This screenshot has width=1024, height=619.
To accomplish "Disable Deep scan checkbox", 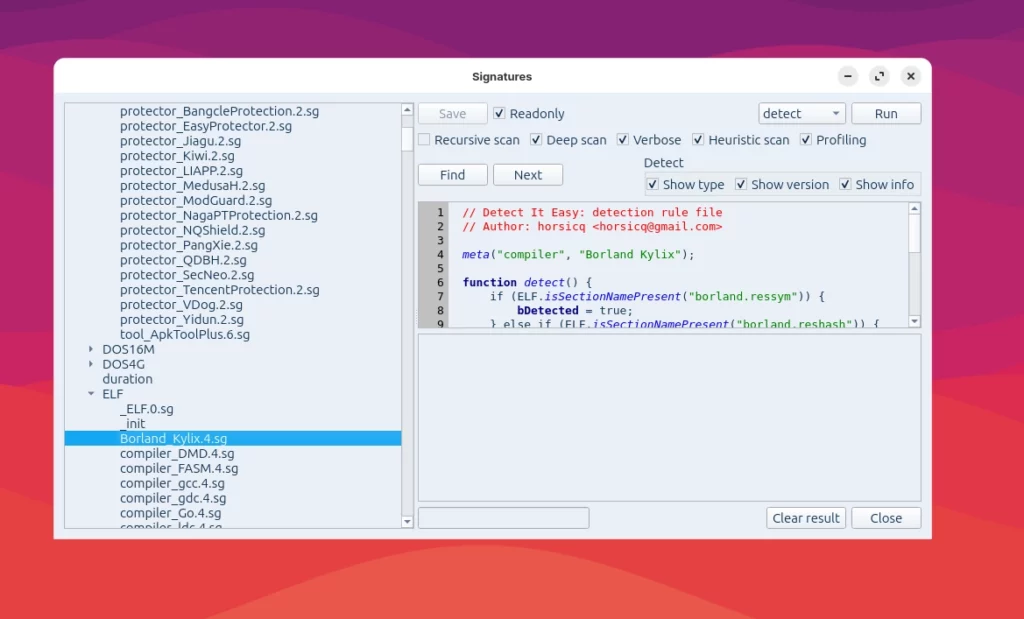I will 537,140.
